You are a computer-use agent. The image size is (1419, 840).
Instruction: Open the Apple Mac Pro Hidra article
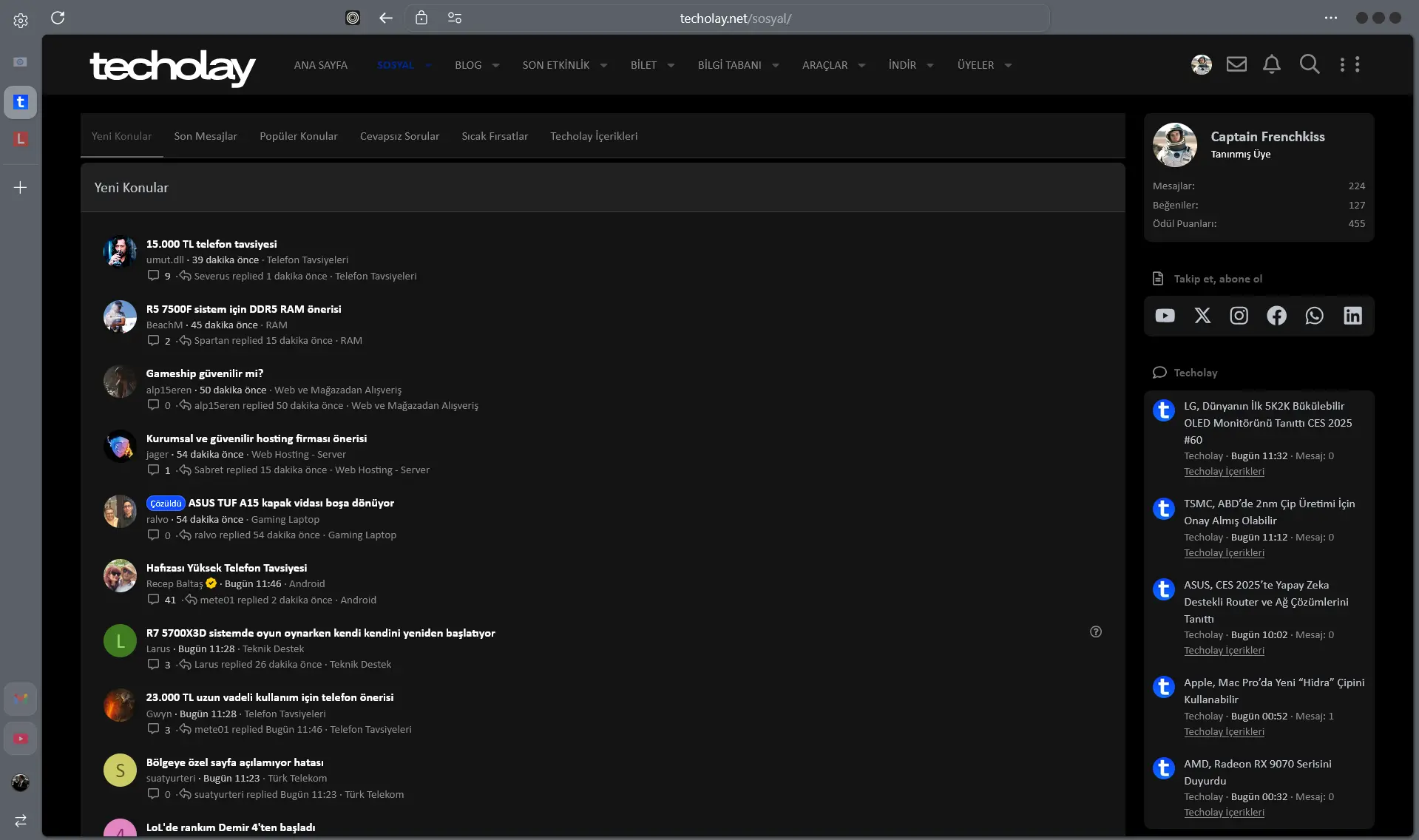coord(1274,691)
